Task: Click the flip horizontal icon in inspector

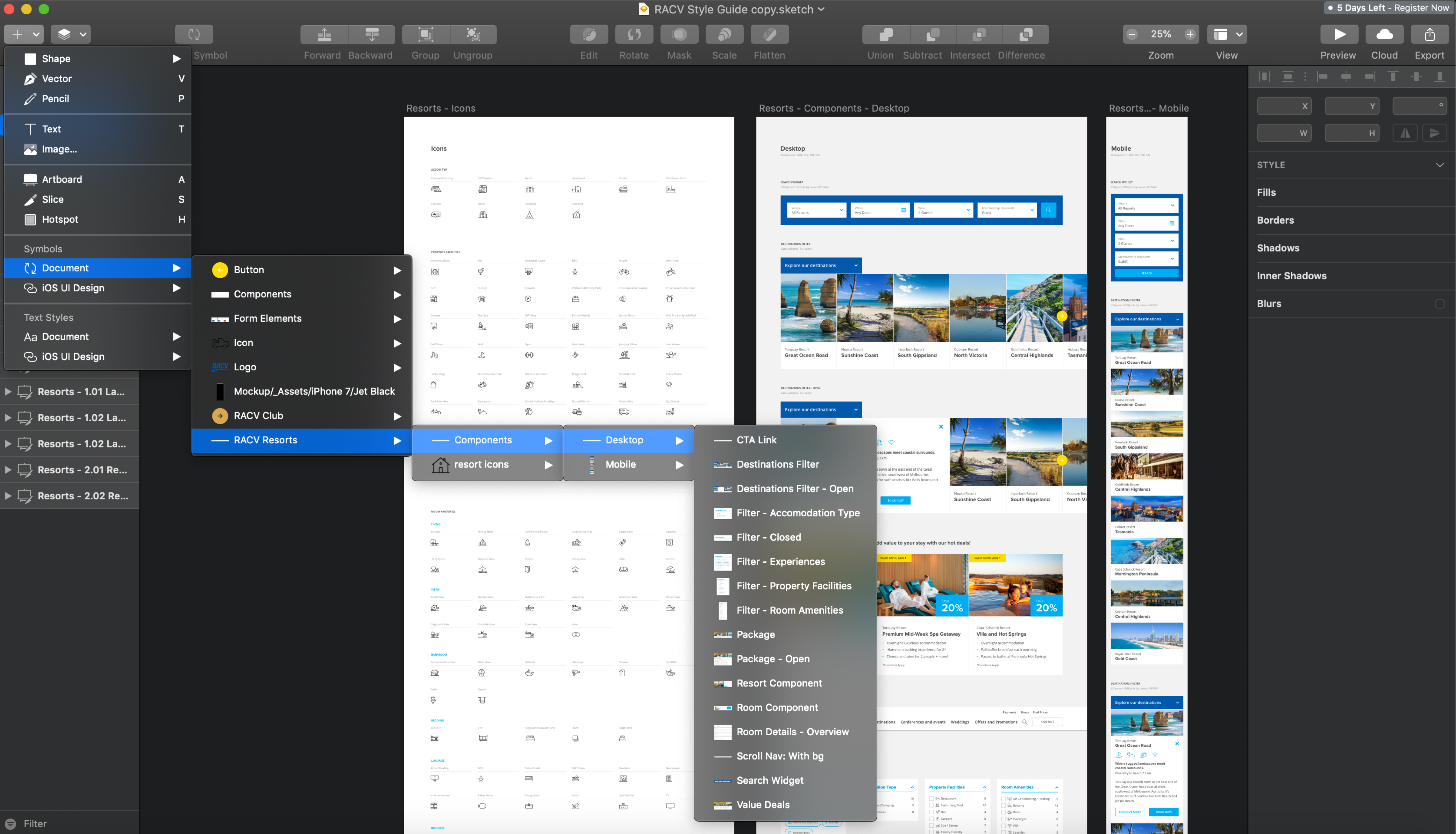Action: point(1405,133)
